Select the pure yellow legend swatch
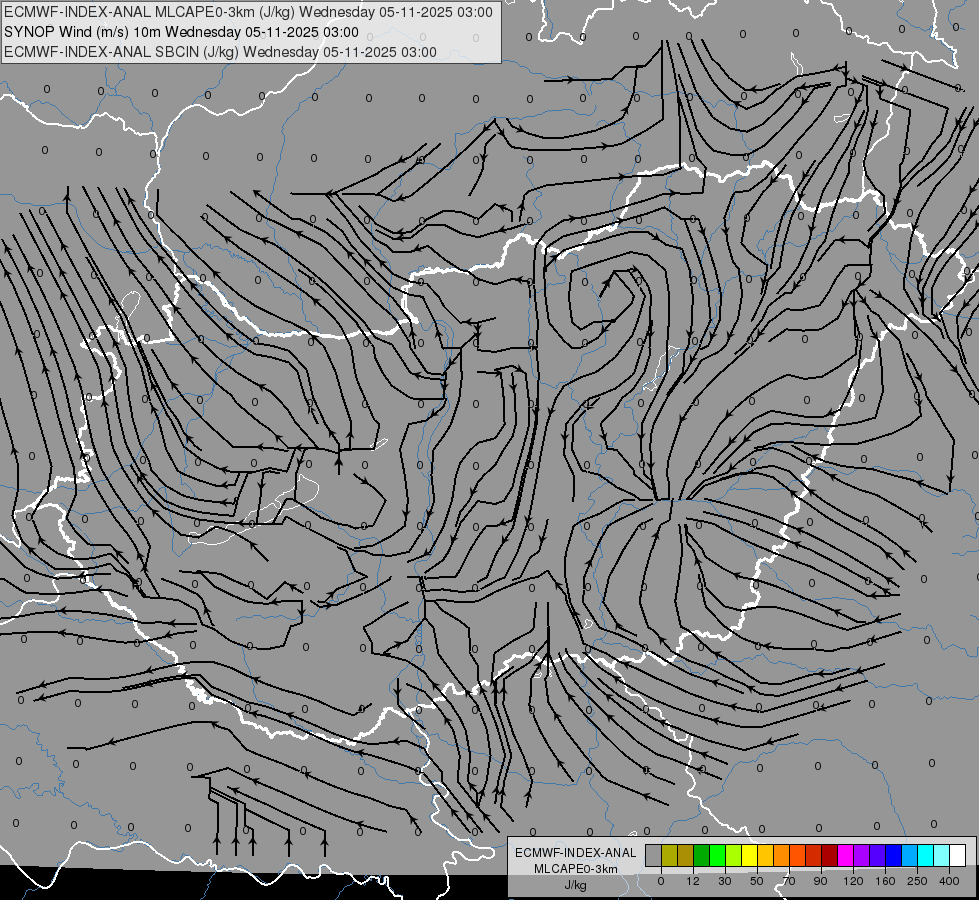 [750, 855]
